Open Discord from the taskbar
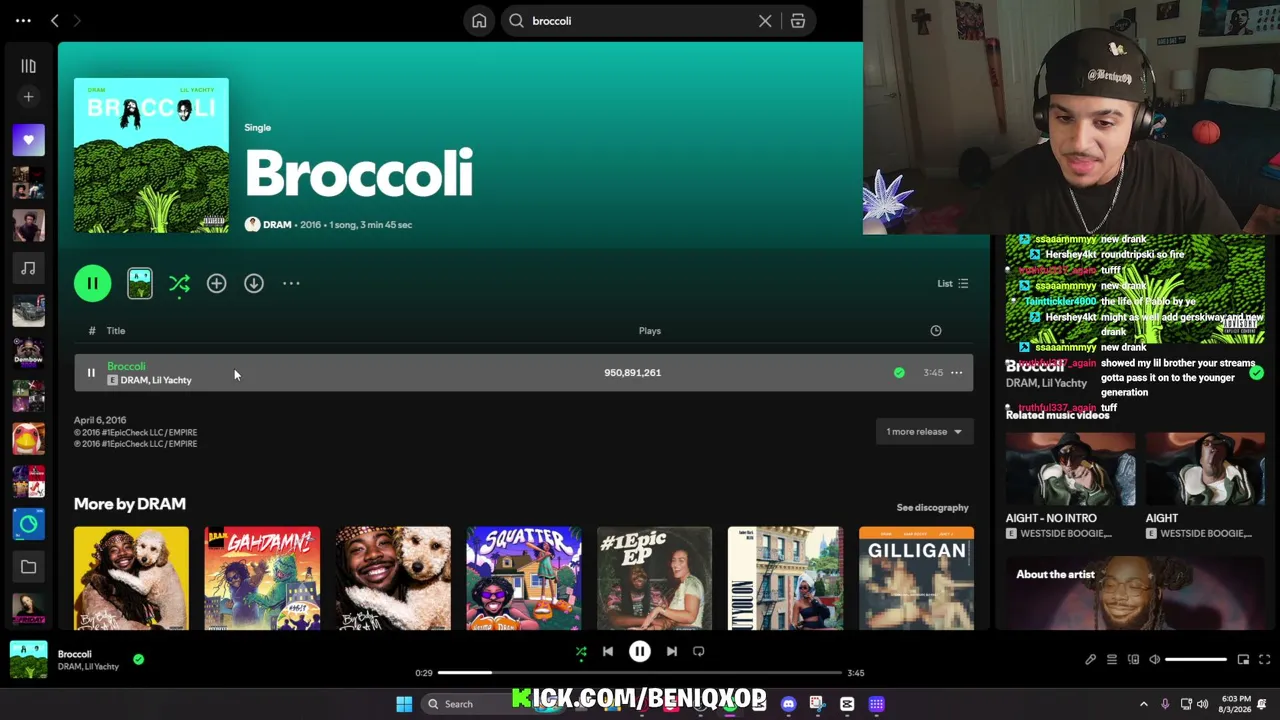The image size is (1280, 720). coord(788,704)
